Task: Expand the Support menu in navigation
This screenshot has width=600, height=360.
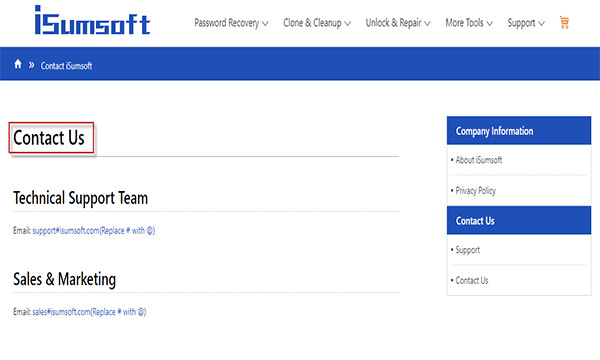Action: tap(526, 23)
